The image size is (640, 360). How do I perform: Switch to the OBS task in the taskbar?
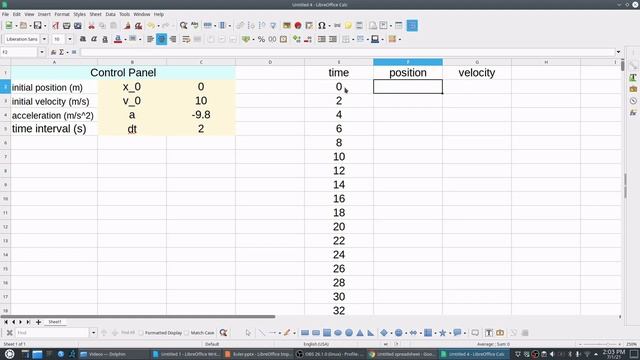point(329,354)
